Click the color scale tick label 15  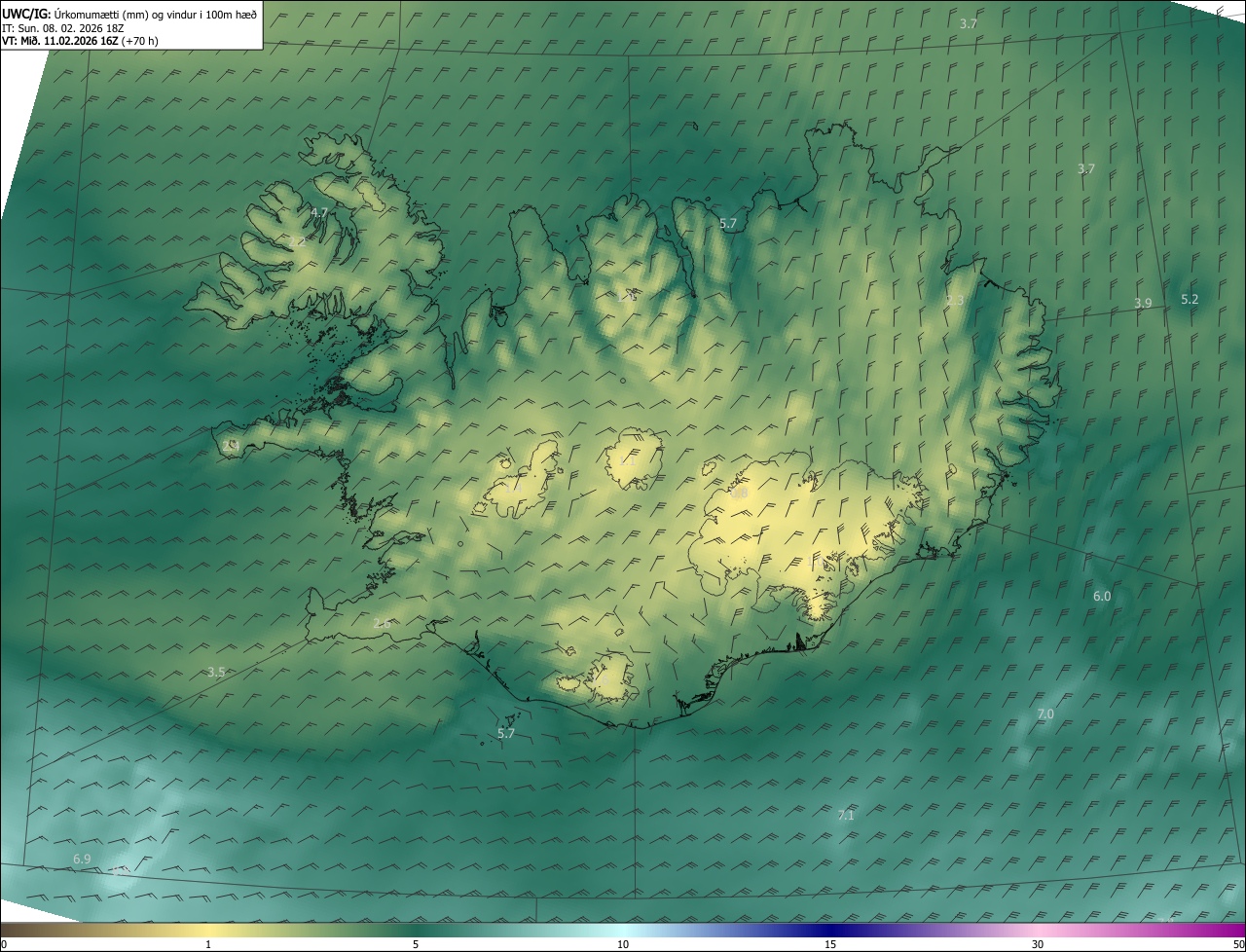point(830,944)
